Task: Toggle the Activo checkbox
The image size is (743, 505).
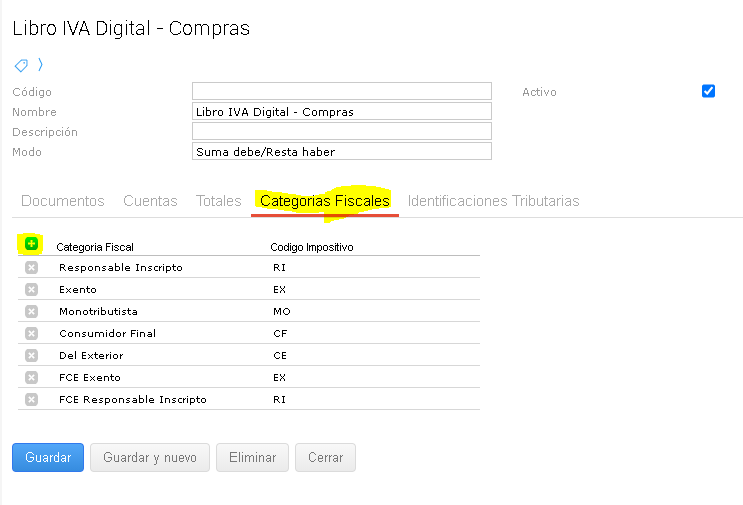Action: point(709,91)
